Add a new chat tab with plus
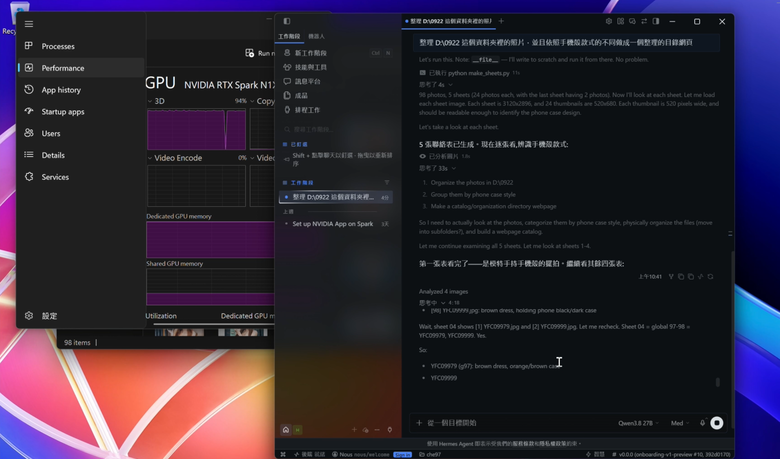Viewport: 780px width, 459px height. [x=501, y=21]
